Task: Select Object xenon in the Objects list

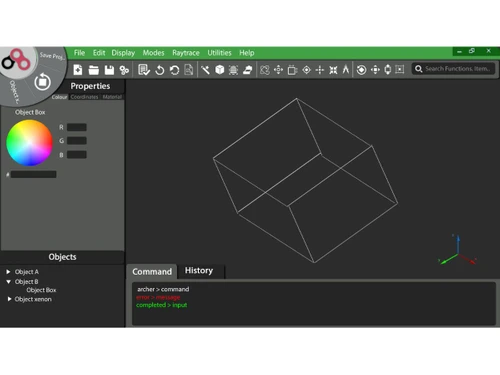Action: click(x=33, y=299)
